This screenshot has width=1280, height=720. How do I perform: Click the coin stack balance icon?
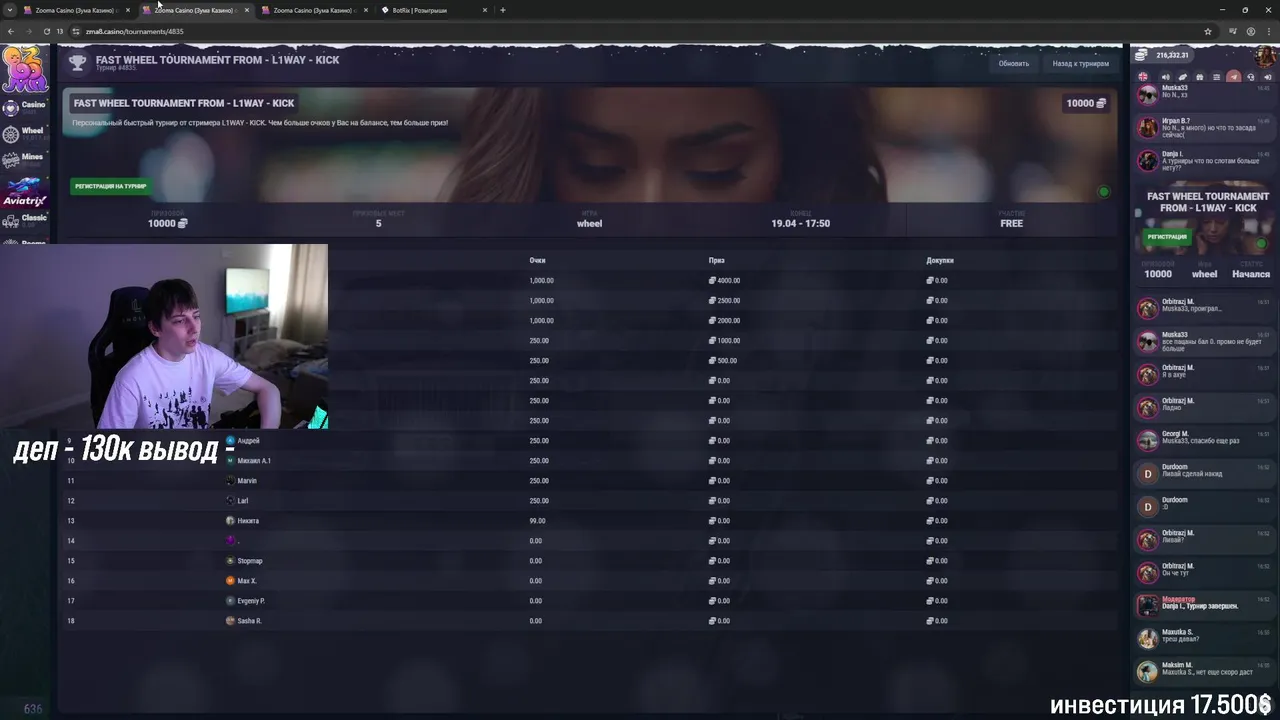point(1143,55)
